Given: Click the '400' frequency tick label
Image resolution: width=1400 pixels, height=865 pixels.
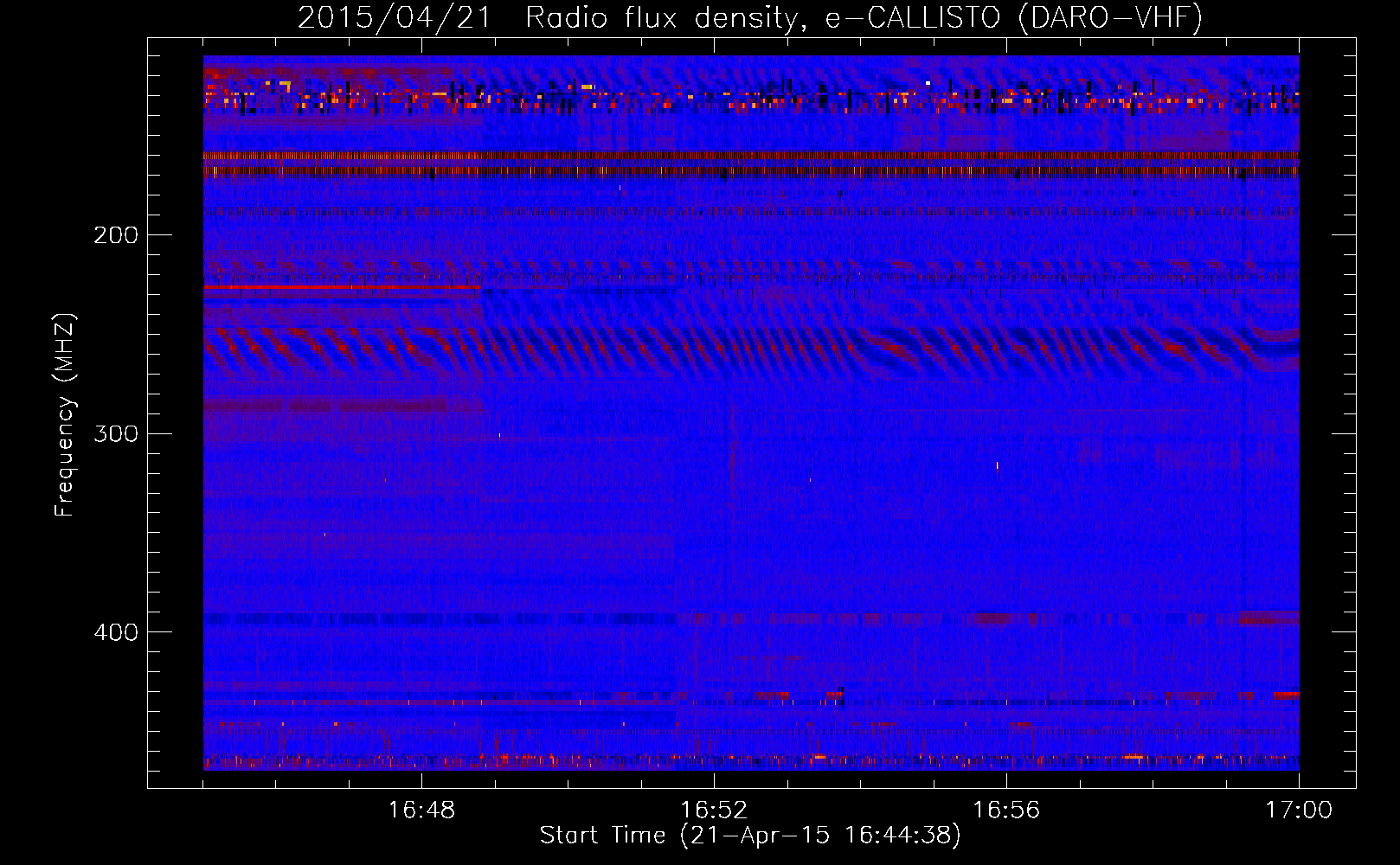Looking at the screenshot, I should pyautogui.click(x=115, y=632).
